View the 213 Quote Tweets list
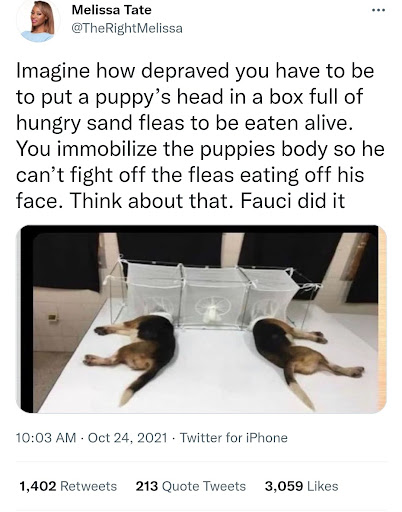The height and width of the screenshot is (512, 402). click(191, 486)
